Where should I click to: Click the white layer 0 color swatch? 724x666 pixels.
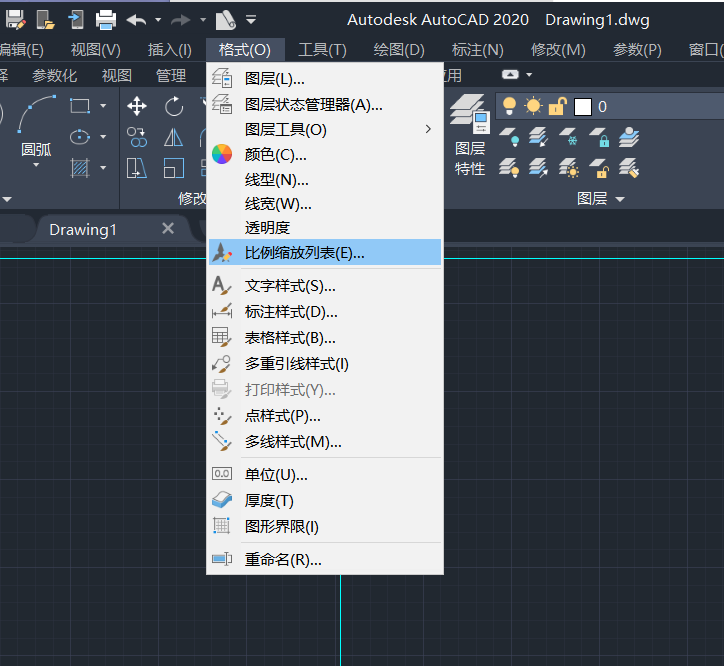tap(583, 107)
